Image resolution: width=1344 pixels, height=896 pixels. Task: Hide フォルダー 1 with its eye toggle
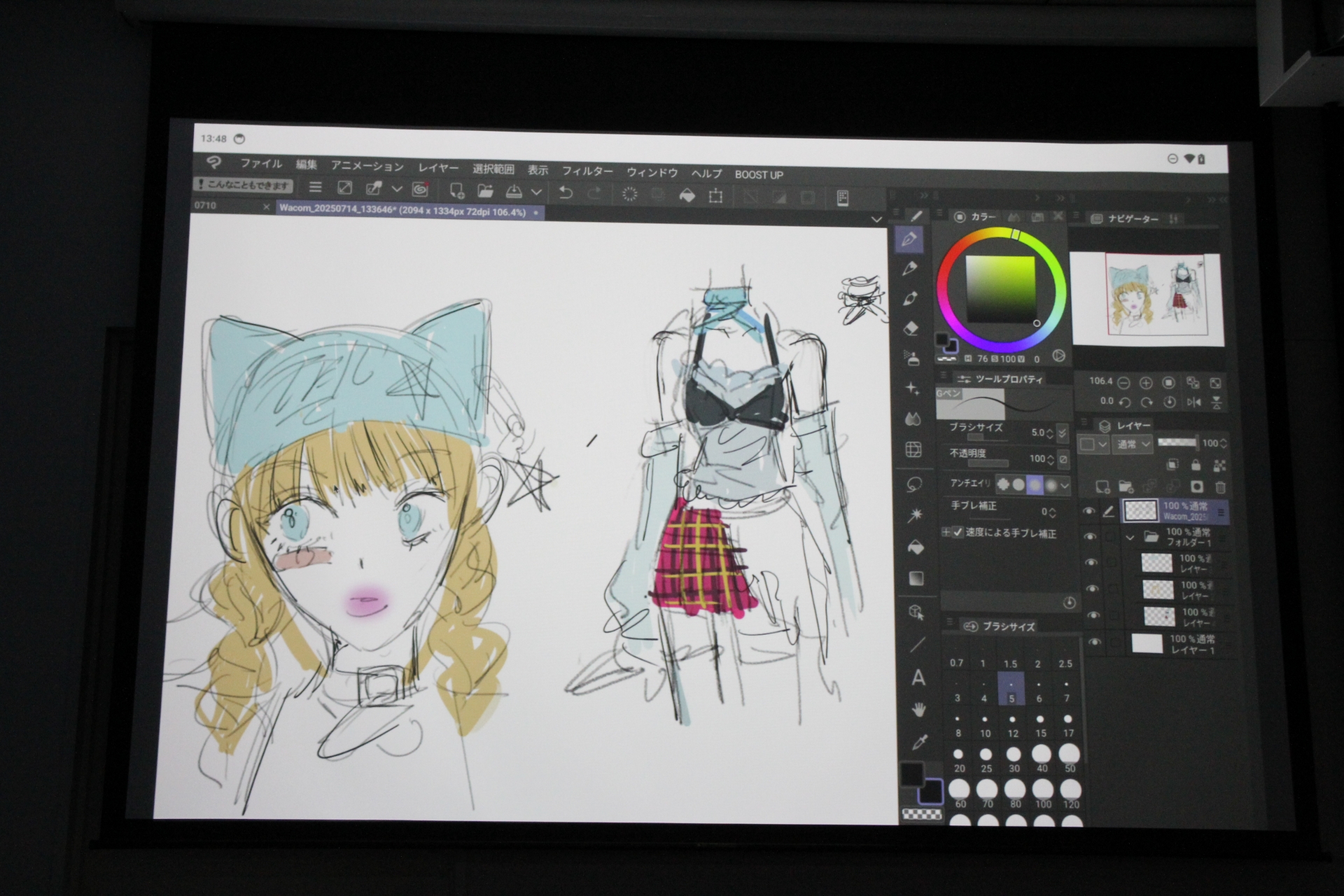tap(1091, 536)
